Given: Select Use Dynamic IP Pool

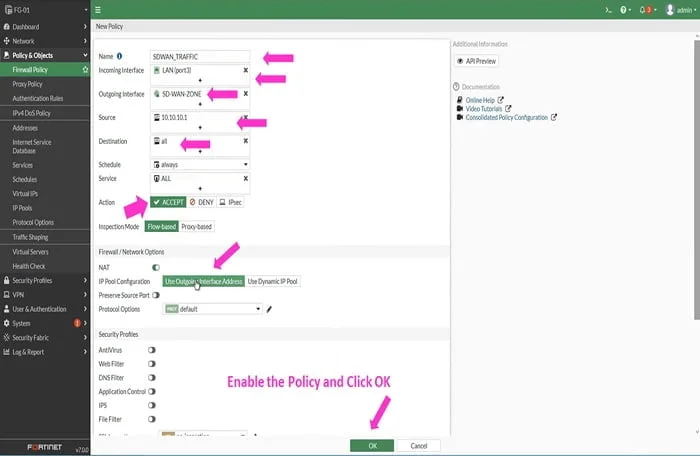Looking at the screenshot, I should pos(272,281).
